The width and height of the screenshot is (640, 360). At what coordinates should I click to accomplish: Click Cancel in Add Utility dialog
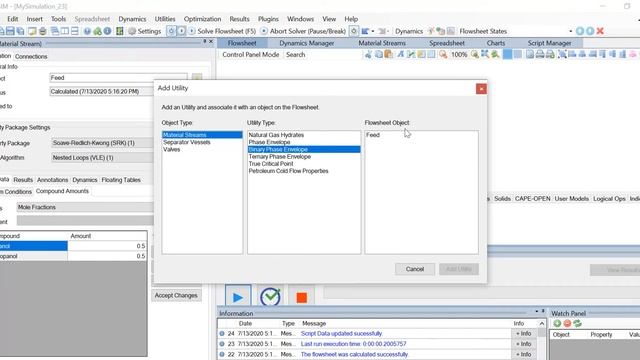tap(415, 269)
